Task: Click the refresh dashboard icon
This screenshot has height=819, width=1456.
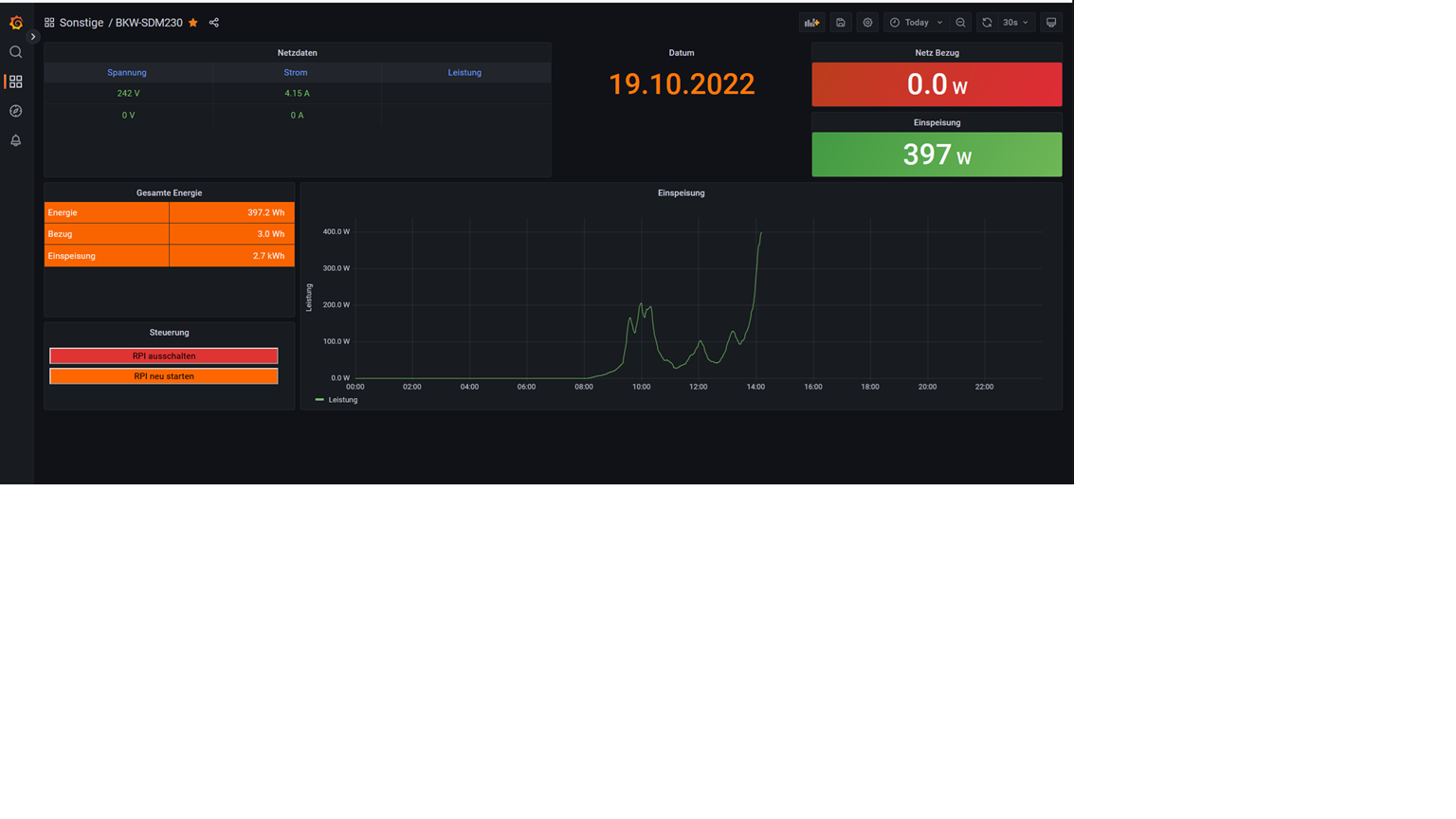Action: point(987,23)
